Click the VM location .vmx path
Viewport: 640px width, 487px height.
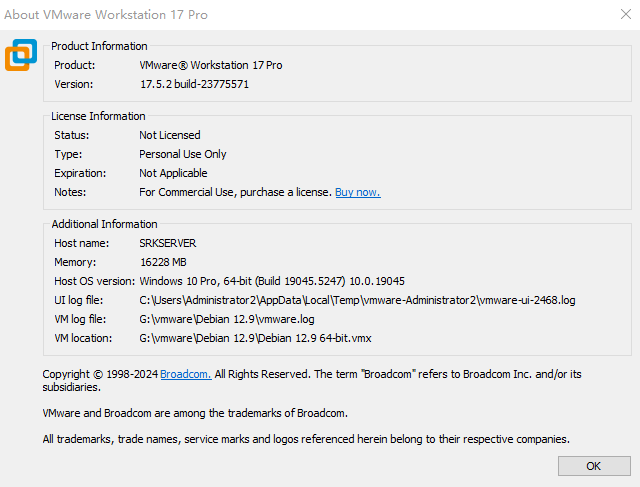[x=255, y=338]
